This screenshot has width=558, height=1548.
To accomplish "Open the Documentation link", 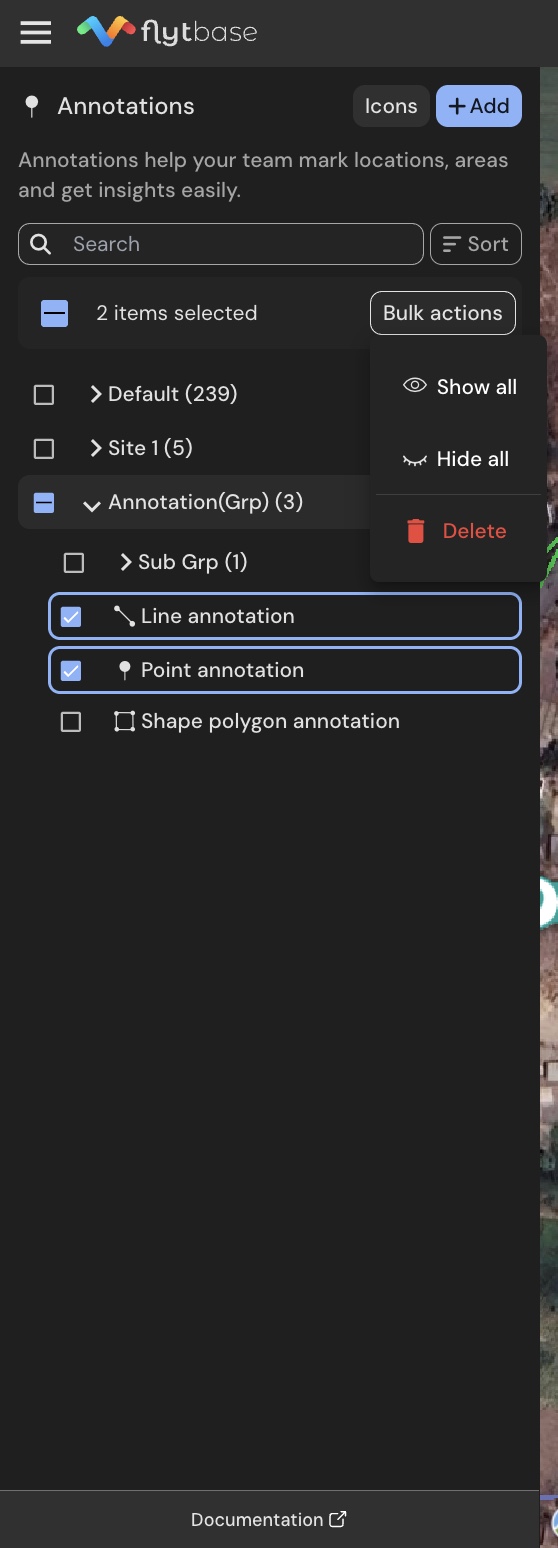I will [269, 1519].
